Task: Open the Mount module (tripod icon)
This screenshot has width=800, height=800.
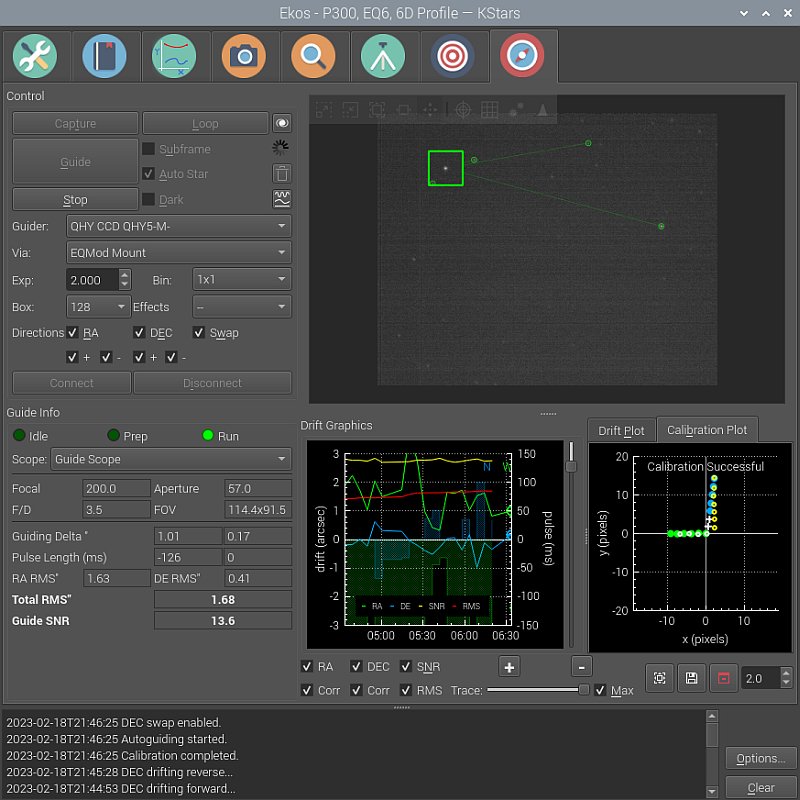Action: pyautogui.click(x=383, y=56)
